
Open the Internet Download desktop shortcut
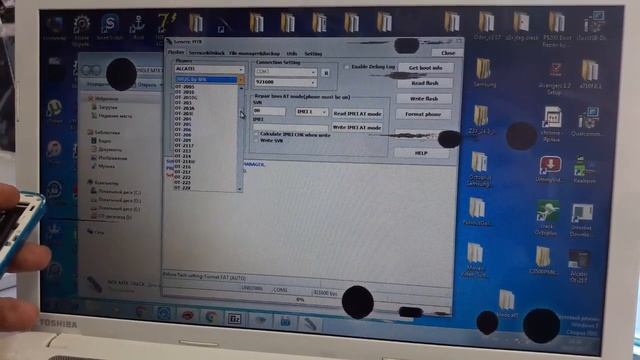pyautogui.click(x=582, y=220)
